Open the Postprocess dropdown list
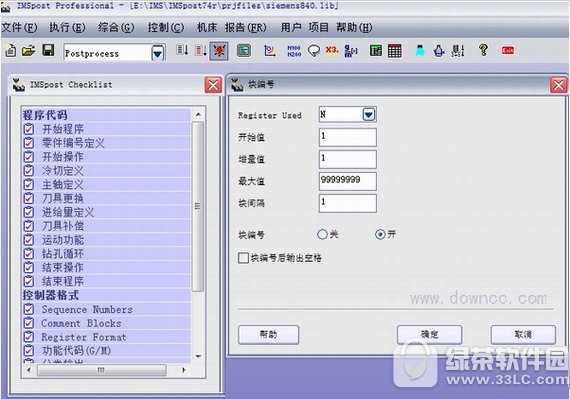 click(158, 53)
